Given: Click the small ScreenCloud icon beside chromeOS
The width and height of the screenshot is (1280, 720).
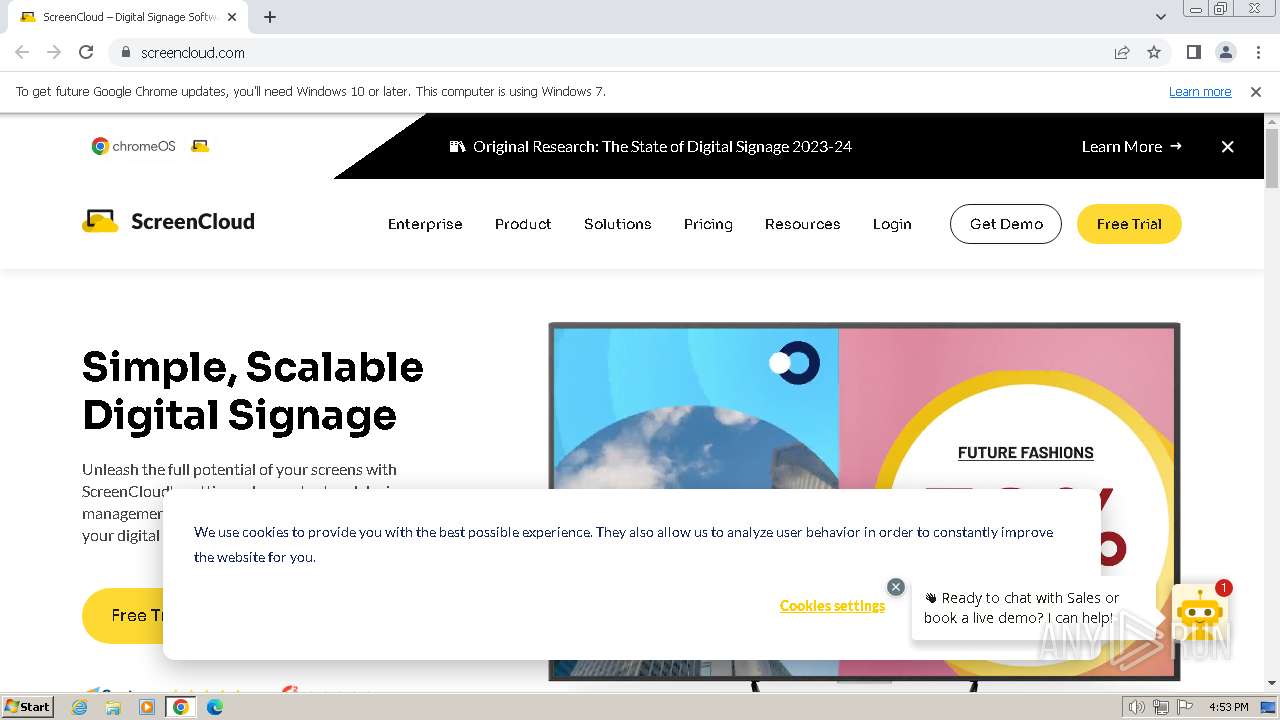Looking at the screenshot, I should click(x=200, y=146).
